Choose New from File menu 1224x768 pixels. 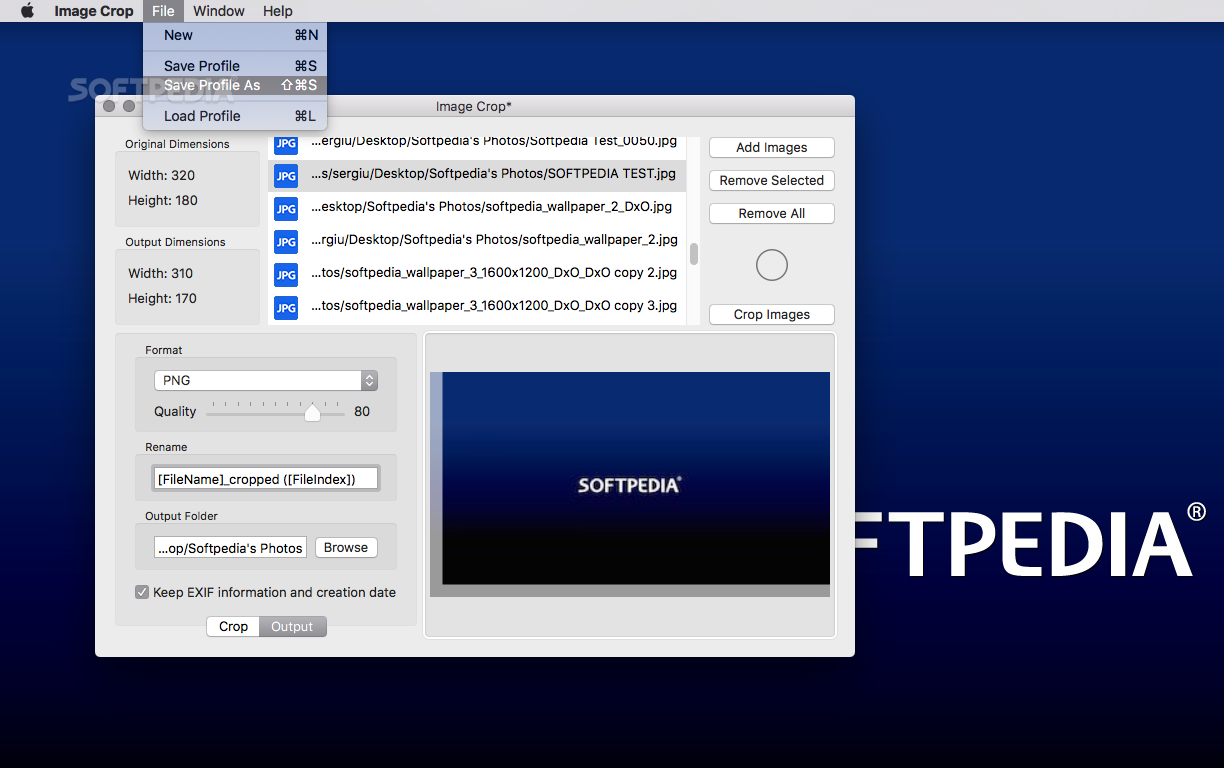tap(235, 35)
